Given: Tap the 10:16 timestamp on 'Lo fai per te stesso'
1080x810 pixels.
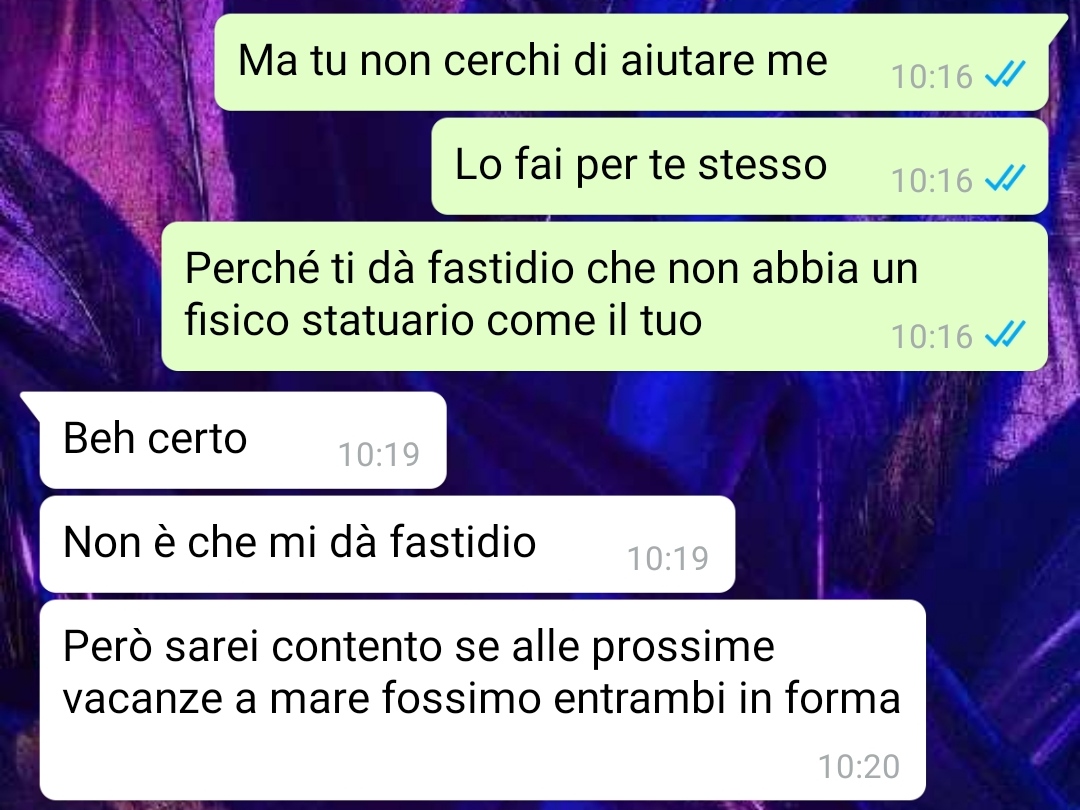Looking at the screenshot, I should pos(931,180).
